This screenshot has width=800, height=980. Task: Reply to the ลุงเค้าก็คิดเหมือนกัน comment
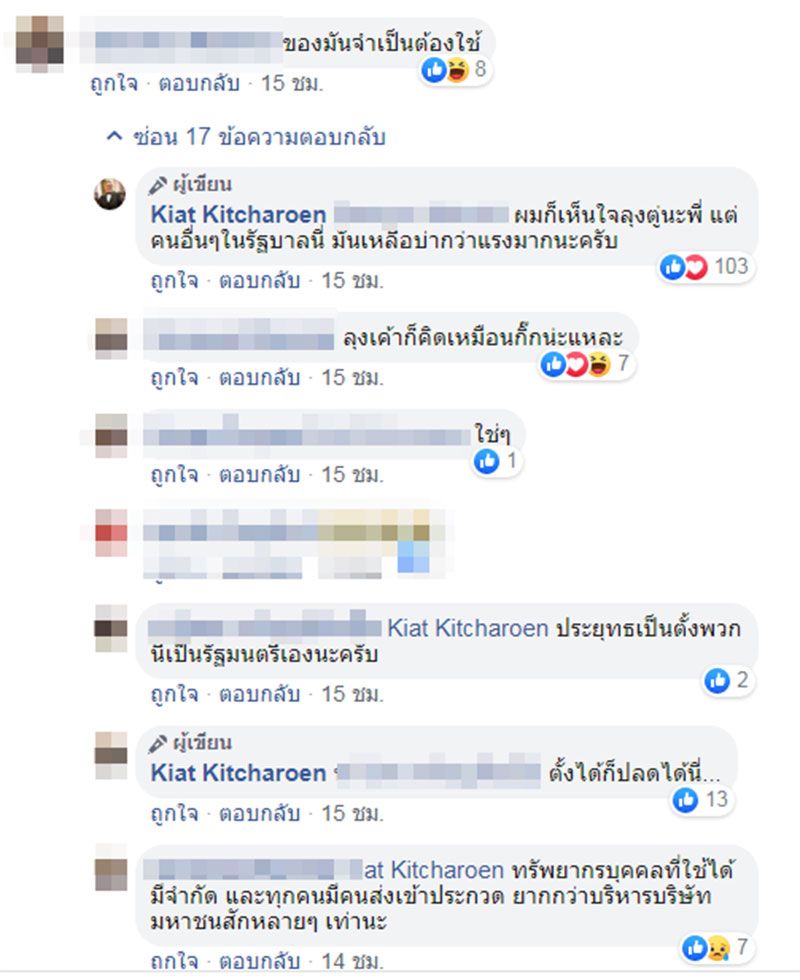259,378
